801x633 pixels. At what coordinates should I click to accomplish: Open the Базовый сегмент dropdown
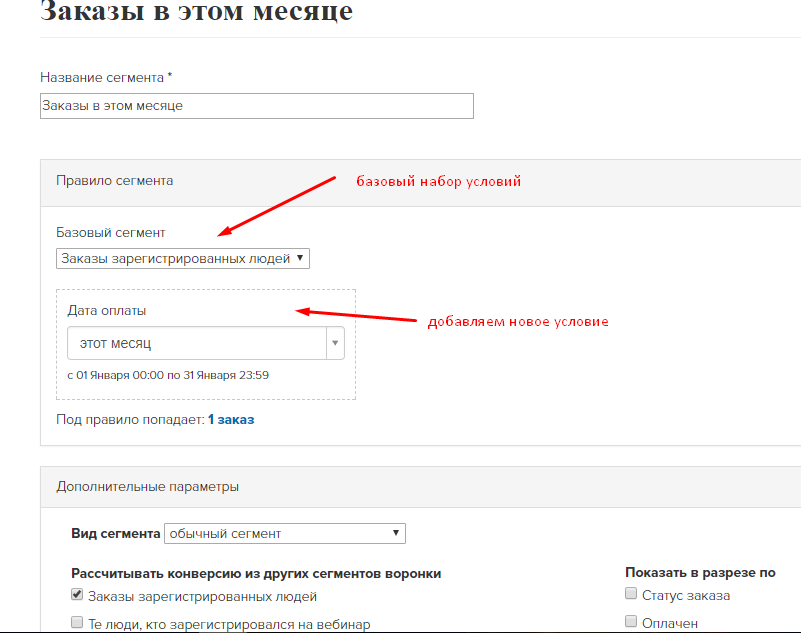182,259
